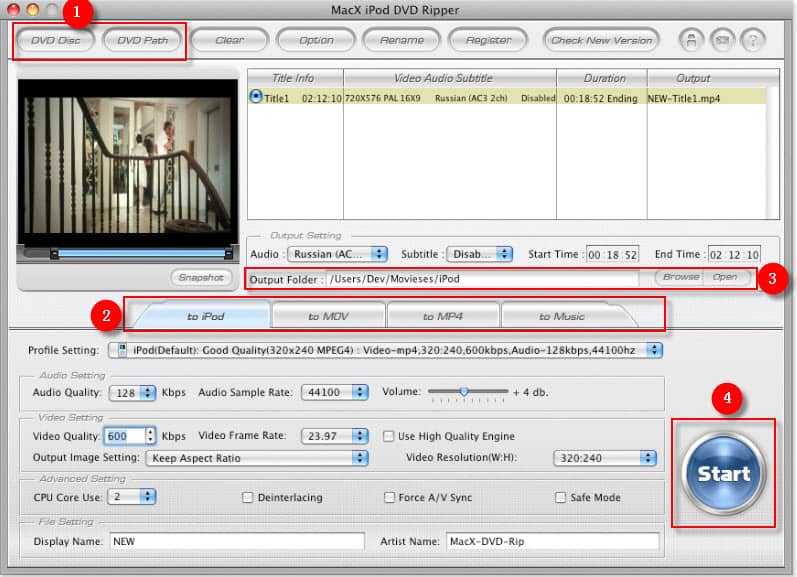Click the envelope email icon

(721, 40)
